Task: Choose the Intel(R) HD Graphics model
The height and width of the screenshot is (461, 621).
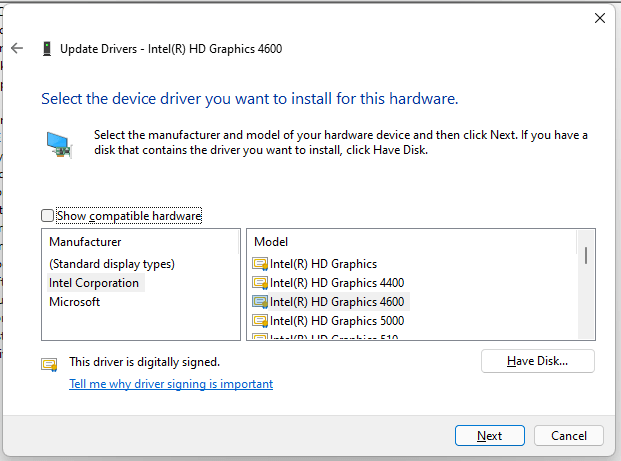Action: [323, 264]
